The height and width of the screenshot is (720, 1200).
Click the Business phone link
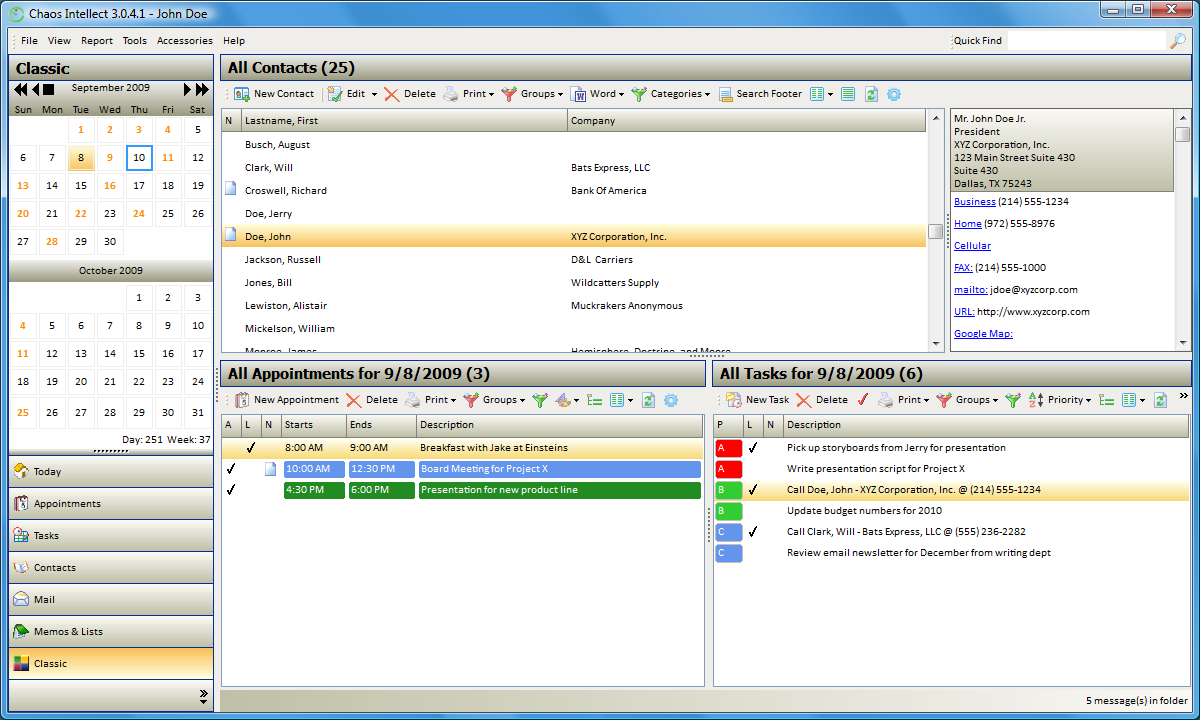click(x=975, y=202)
